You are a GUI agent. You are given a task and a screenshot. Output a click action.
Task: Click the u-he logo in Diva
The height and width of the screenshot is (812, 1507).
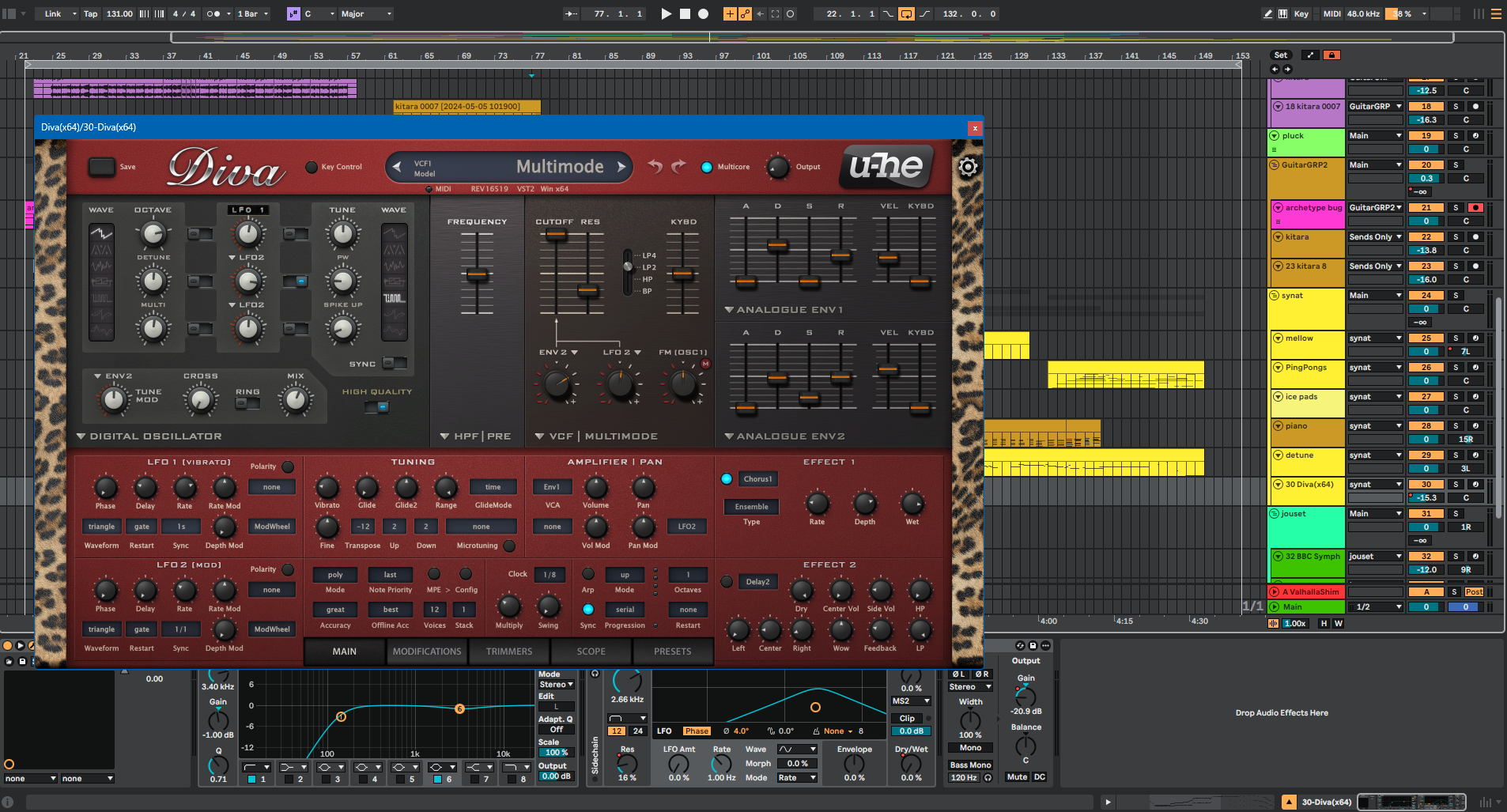pos(886,166)
